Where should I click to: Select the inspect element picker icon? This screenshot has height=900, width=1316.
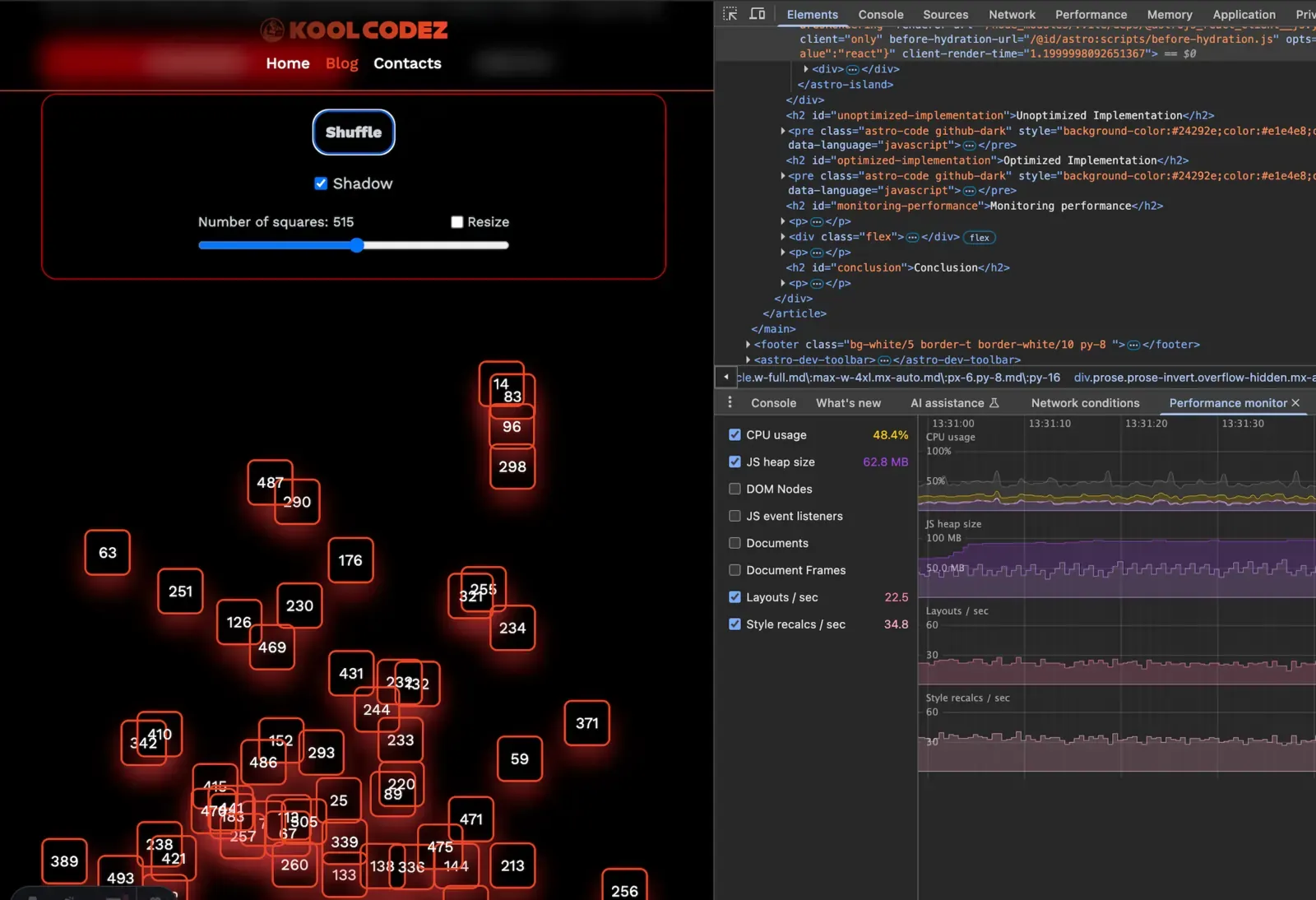coord(730,13)
